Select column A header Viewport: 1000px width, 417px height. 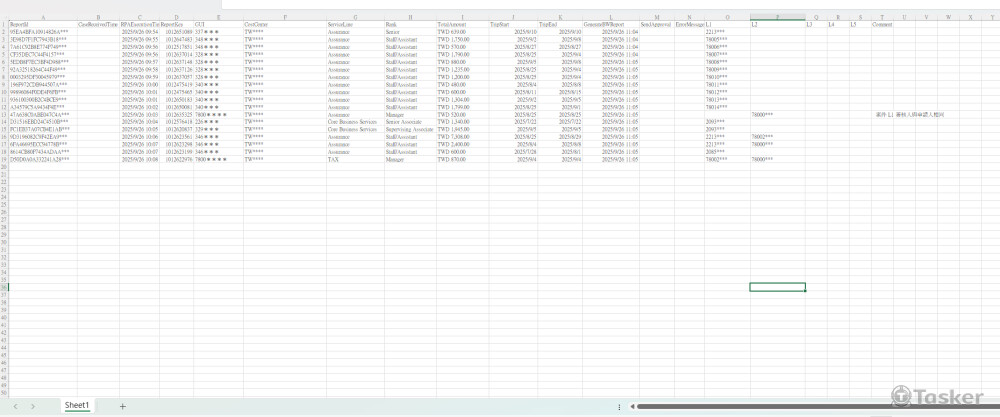pos(42,17)
